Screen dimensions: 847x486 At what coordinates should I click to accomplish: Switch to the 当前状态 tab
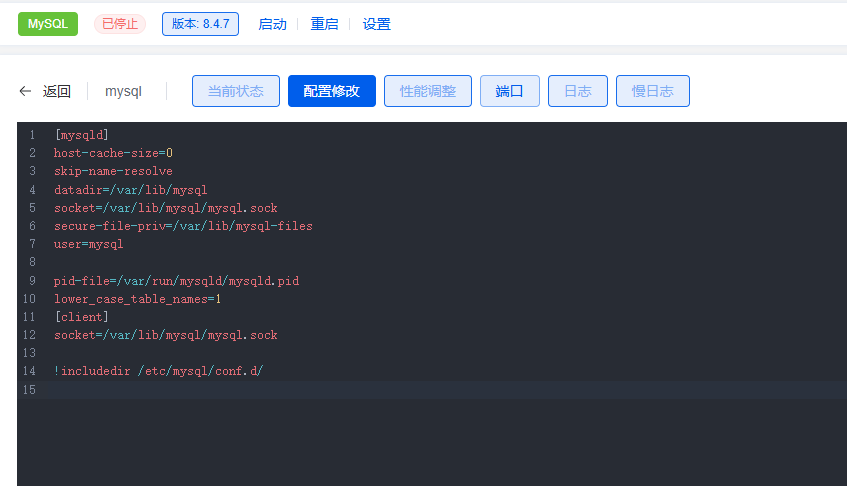236,91
